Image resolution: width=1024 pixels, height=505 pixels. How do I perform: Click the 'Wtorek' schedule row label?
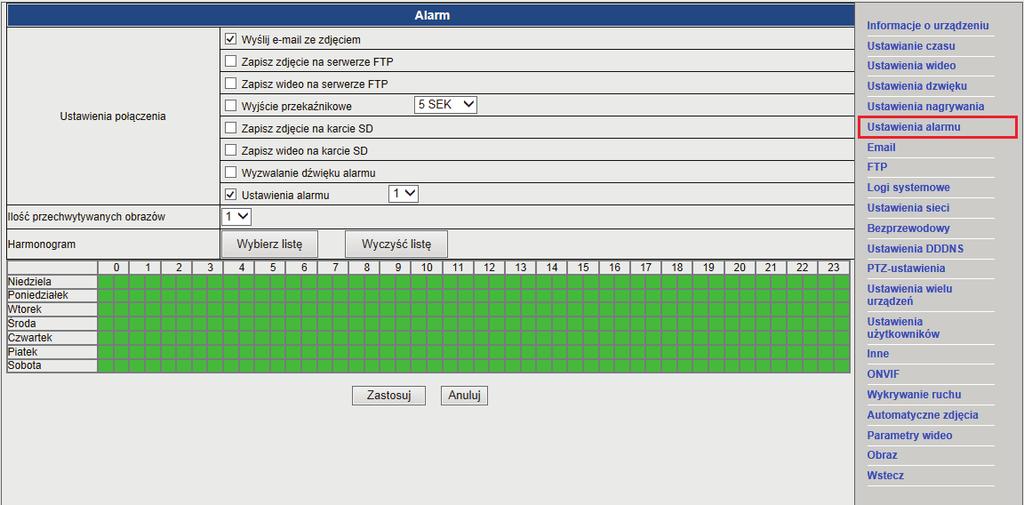(25, 309)
